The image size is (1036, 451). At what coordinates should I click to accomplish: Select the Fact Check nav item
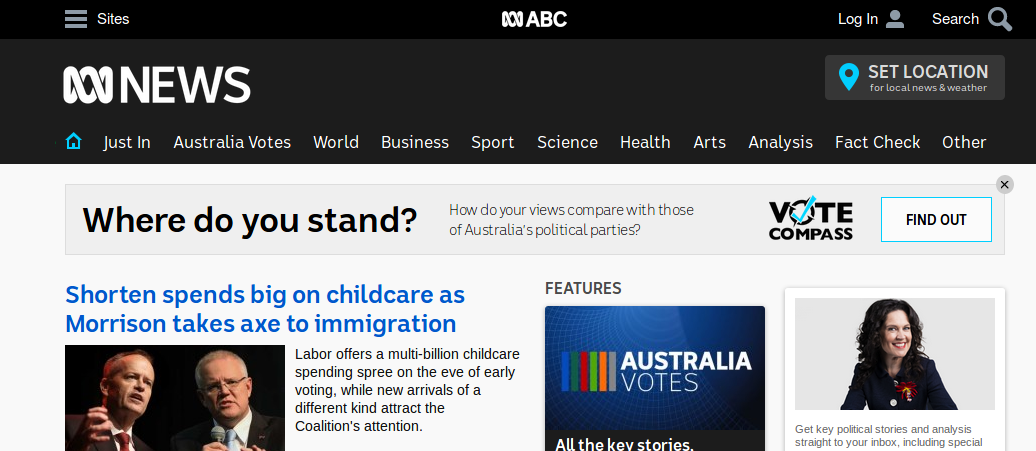(x=877, y=142)
